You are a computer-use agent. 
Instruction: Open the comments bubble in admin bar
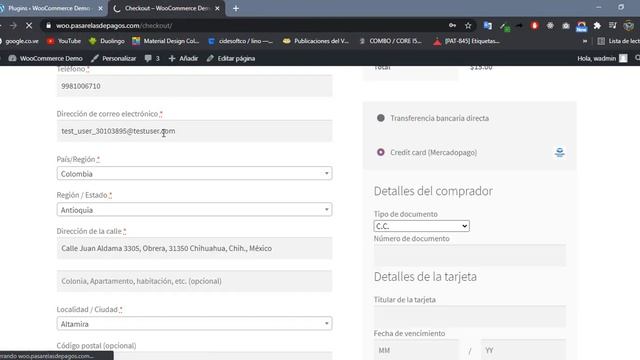click(x=152, y=58)
